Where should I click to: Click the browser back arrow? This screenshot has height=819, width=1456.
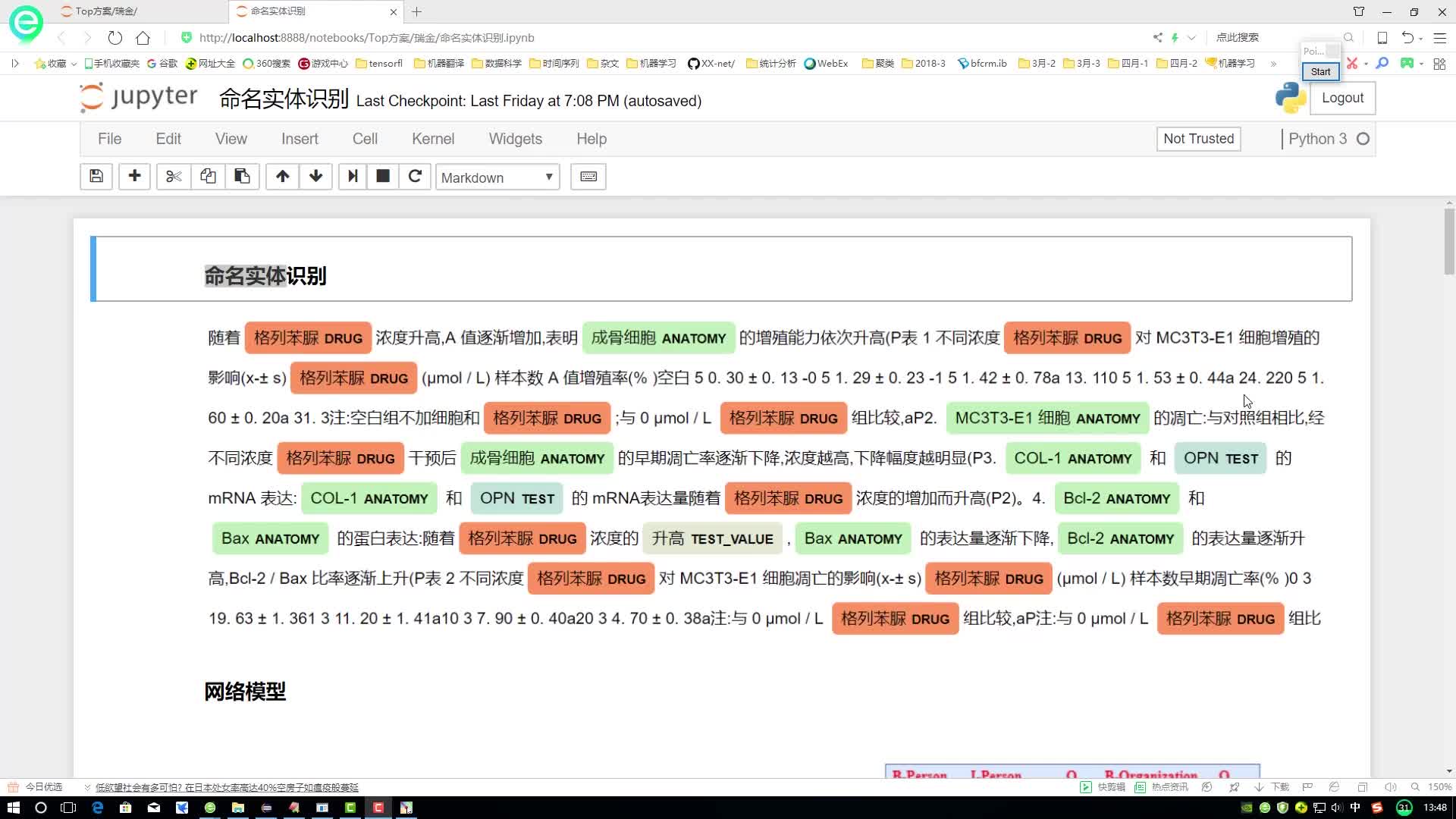(61, 37)
